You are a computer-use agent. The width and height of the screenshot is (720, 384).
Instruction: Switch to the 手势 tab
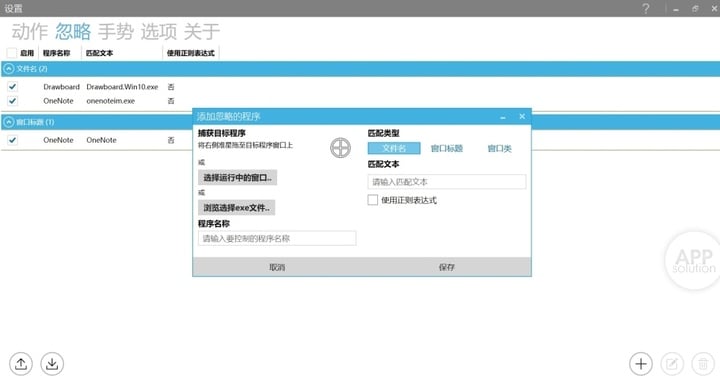click(x=116, y=31)
